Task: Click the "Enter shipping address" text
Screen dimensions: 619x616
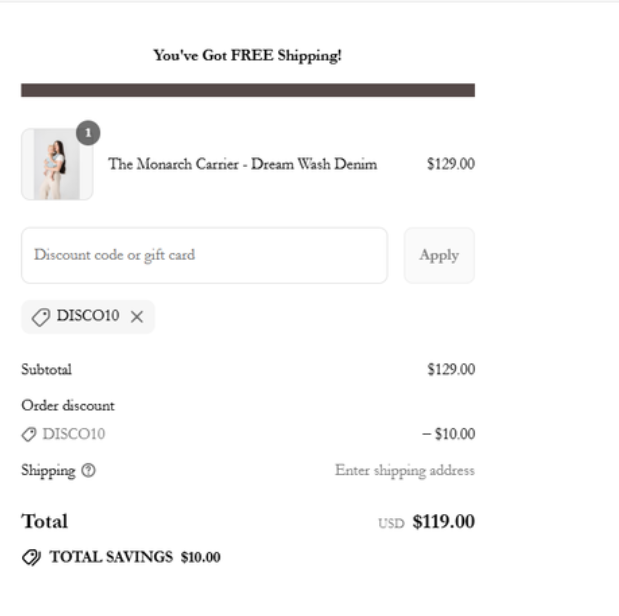Action: pyautogui.click(x=404, y=471)
